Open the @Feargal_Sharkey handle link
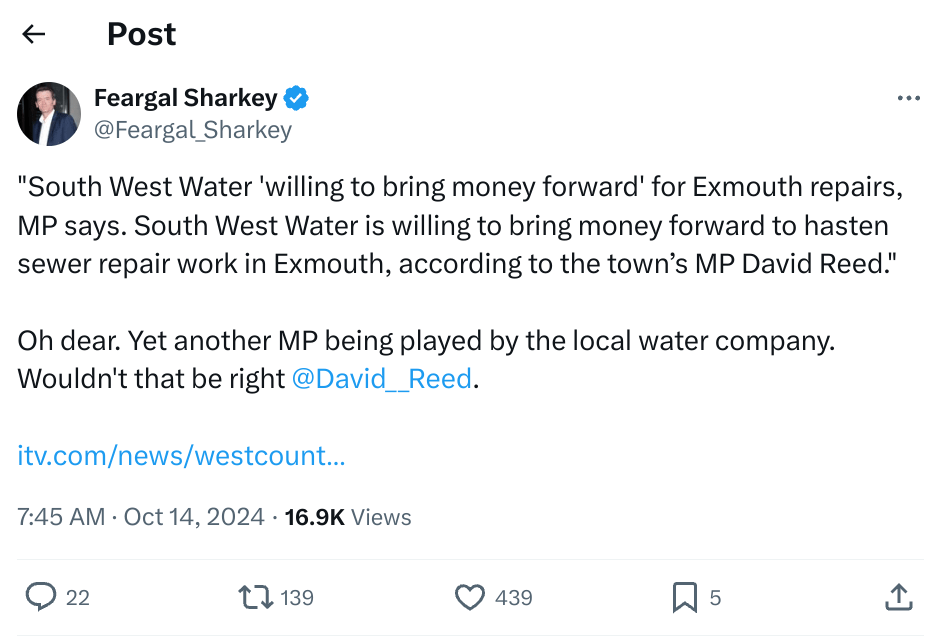Image resolution: width=948 pixels, height=638 pixels. tap(193, 130)
